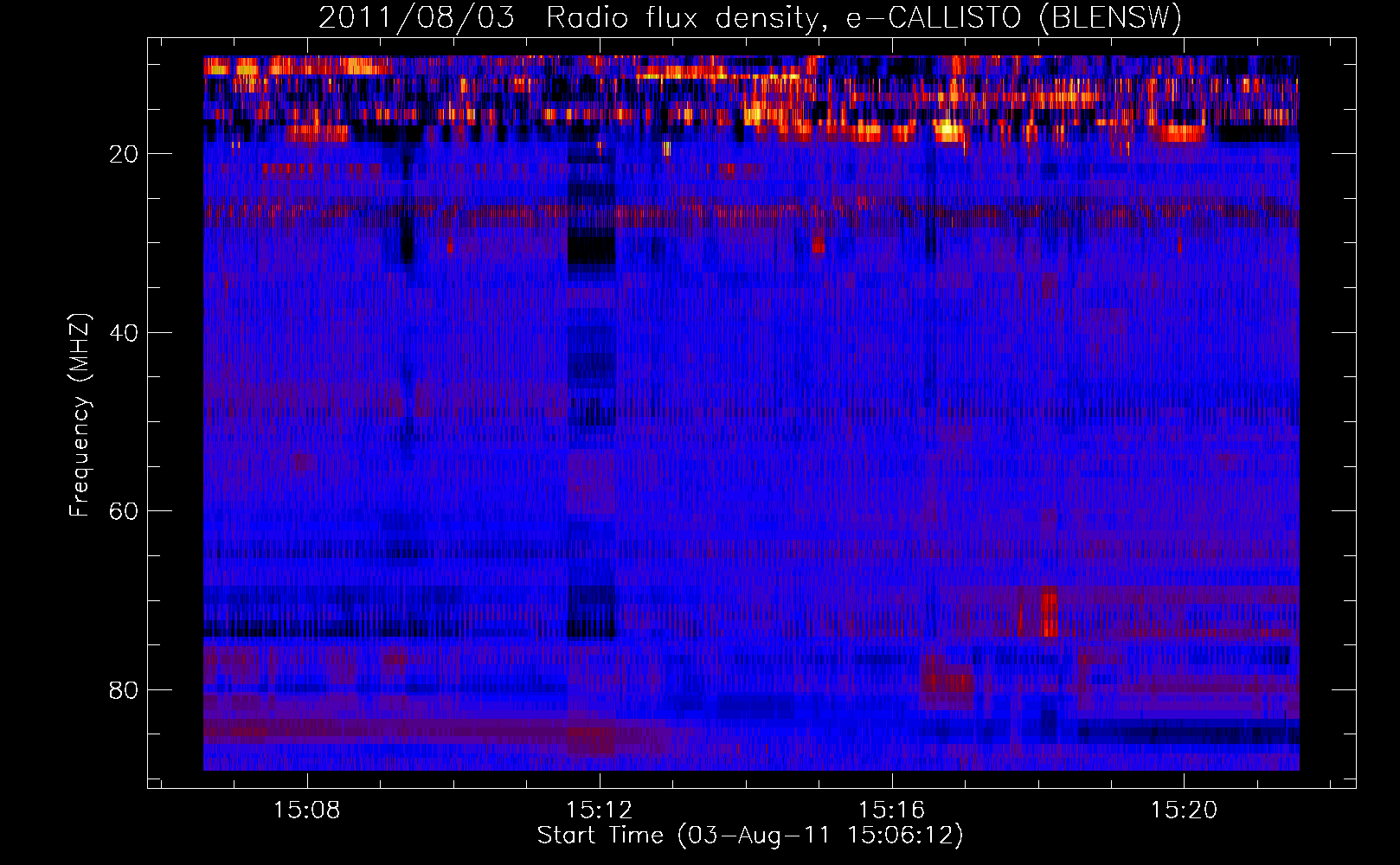
Task: Click the bright yellow spot near 17 MHz
Action: click(949, 131)
